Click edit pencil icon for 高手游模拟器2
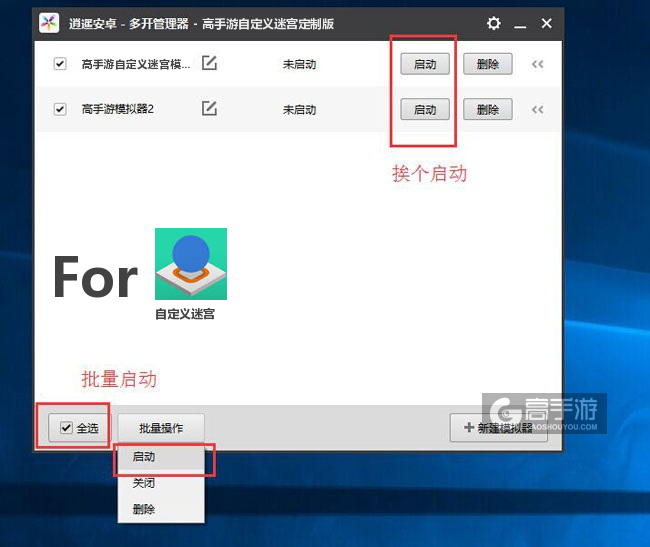The width and height of the screenshot is (650, 547). point(209,108)
